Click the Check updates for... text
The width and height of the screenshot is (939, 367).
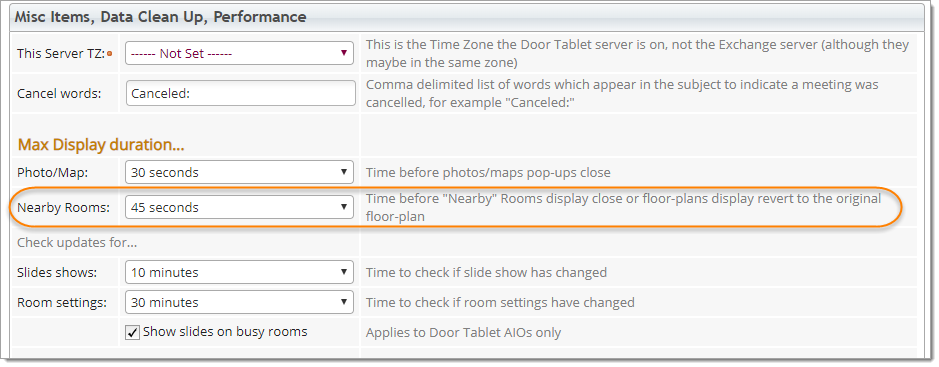tap(77, 243)
